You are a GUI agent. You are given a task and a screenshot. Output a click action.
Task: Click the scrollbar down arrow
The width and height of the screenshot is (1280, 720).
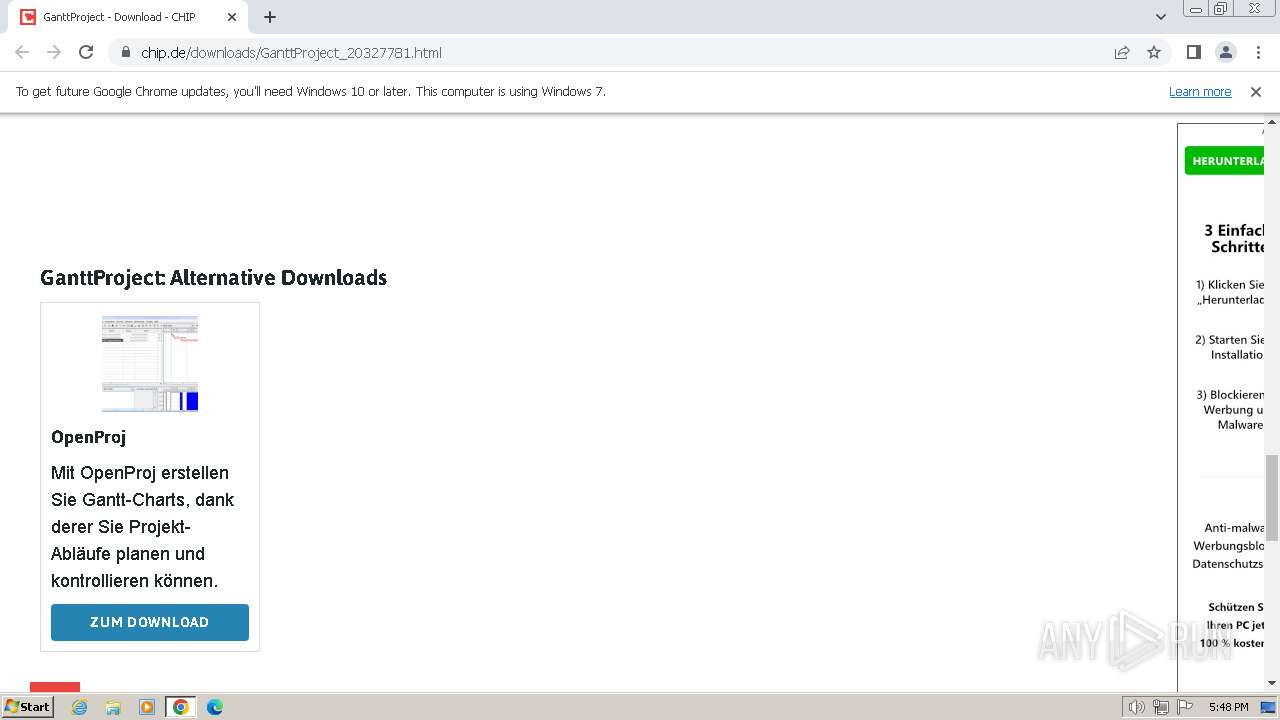(1272, 684)
